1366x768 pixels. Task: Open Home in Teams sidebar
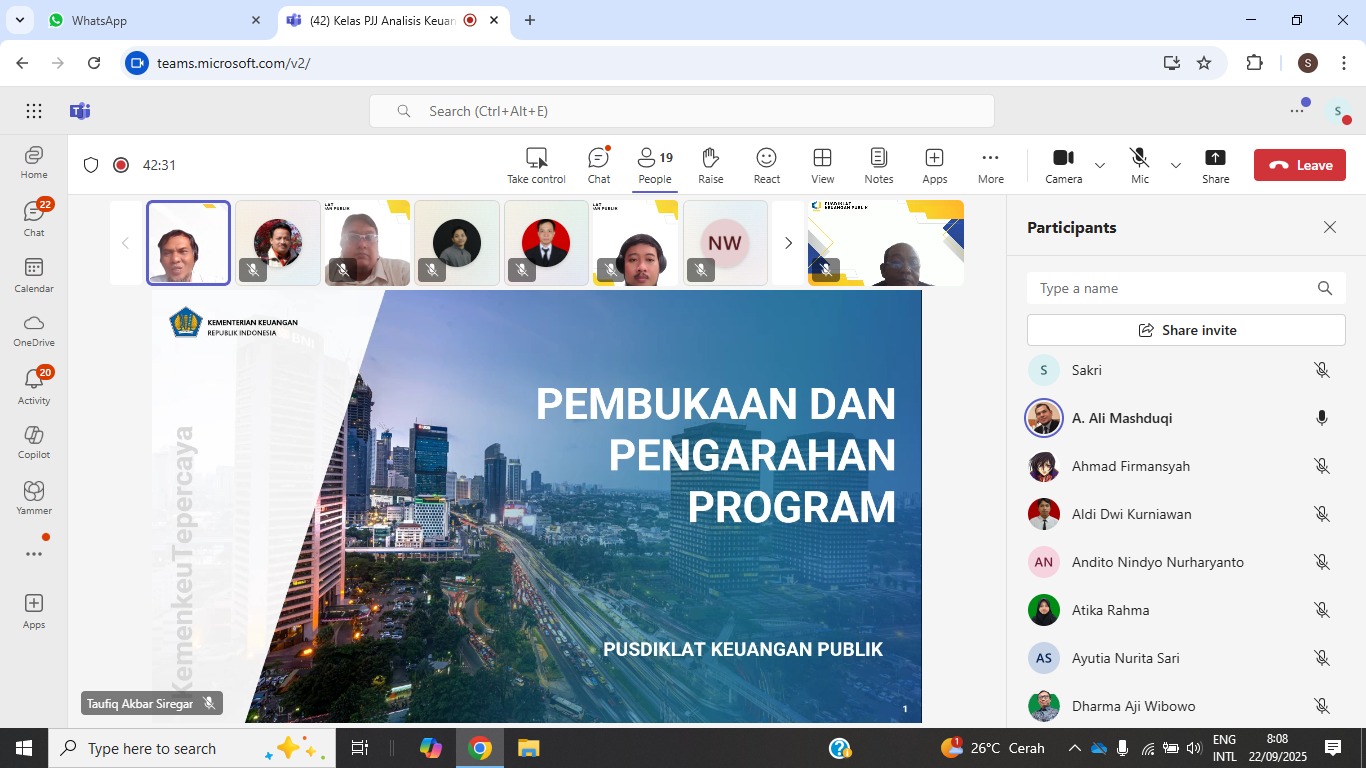34,163
